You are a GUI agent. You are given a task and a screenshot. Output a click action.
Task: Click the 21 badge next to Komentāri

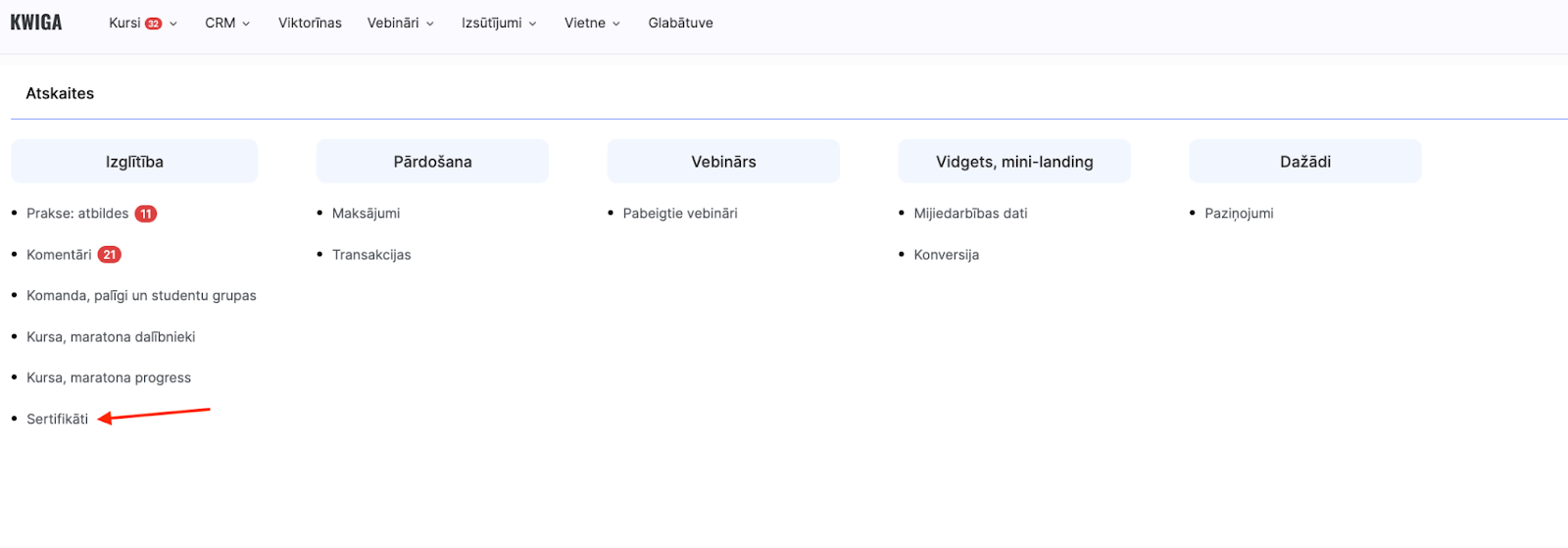point(110,255)
